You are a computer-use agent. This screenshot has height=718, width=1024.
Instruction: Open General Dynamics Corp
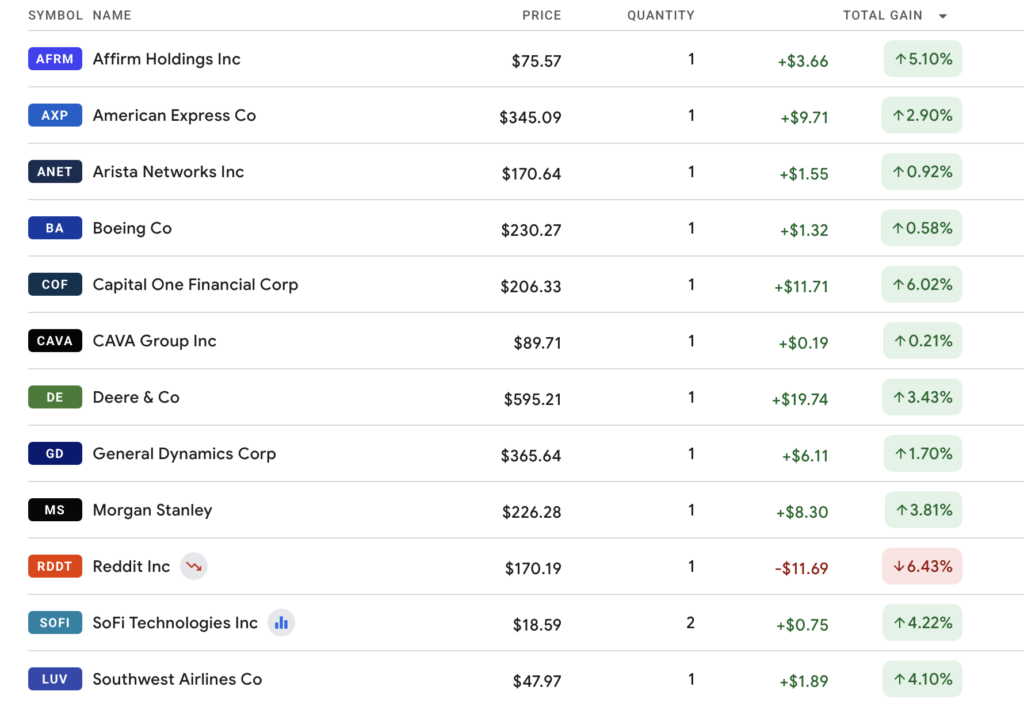184,454
